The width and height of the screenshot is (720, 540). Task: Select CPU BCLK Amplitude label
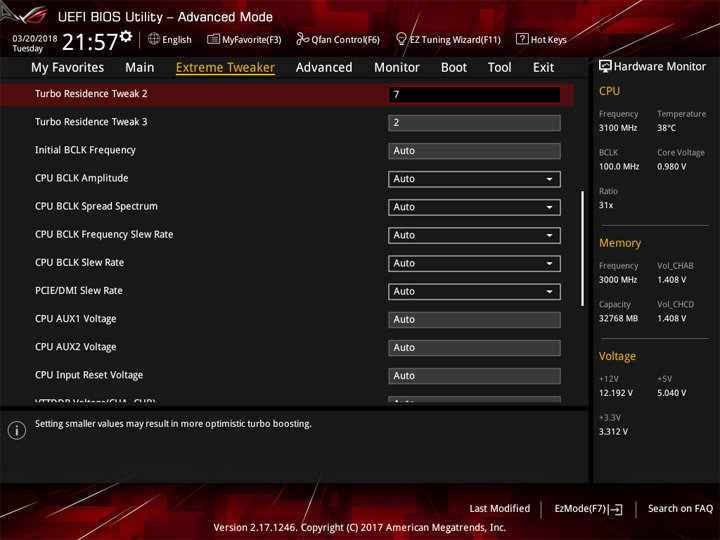(81, 178)
